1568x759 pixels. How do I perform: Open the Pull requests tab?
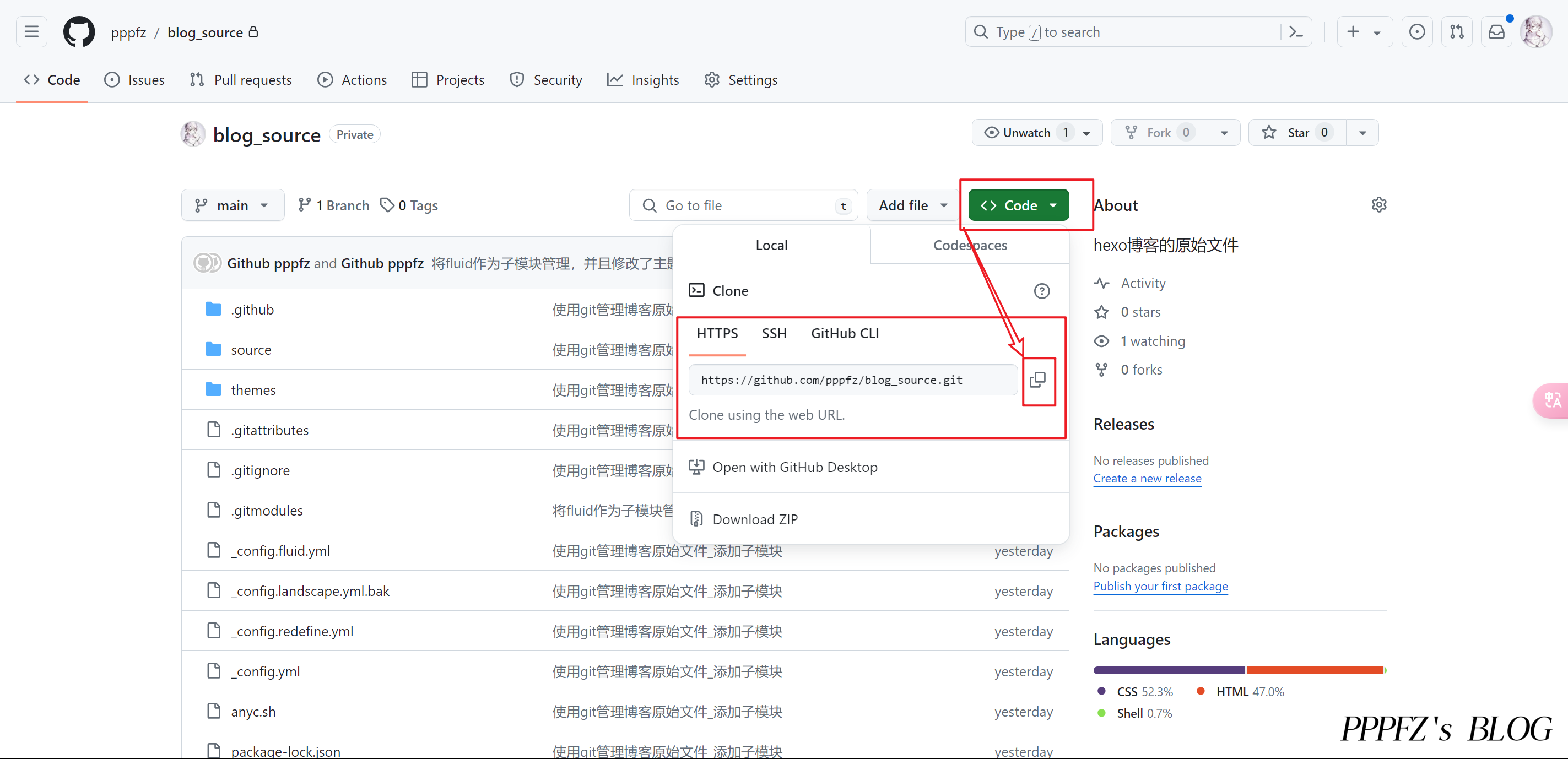pos(241,80)
